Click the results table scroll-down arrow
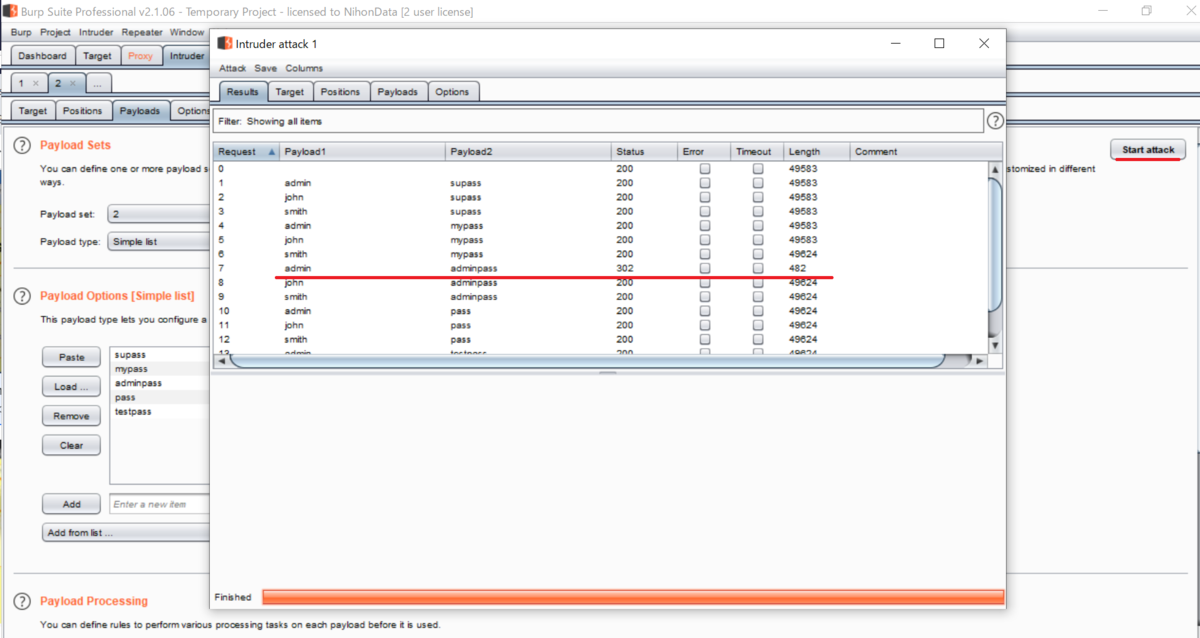The width and height of the screenshot is (1200, 638). [994, 344]
